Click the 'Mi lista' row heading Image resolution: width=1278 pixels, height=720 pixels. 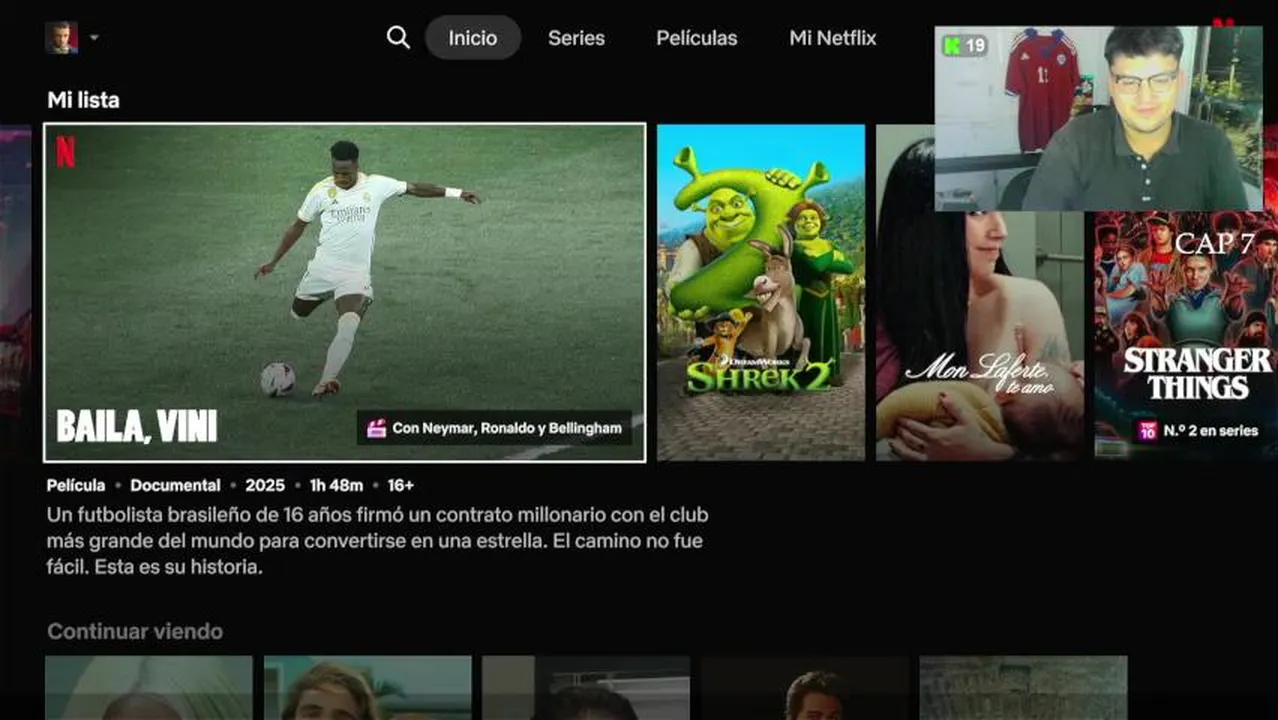[83, 100]
